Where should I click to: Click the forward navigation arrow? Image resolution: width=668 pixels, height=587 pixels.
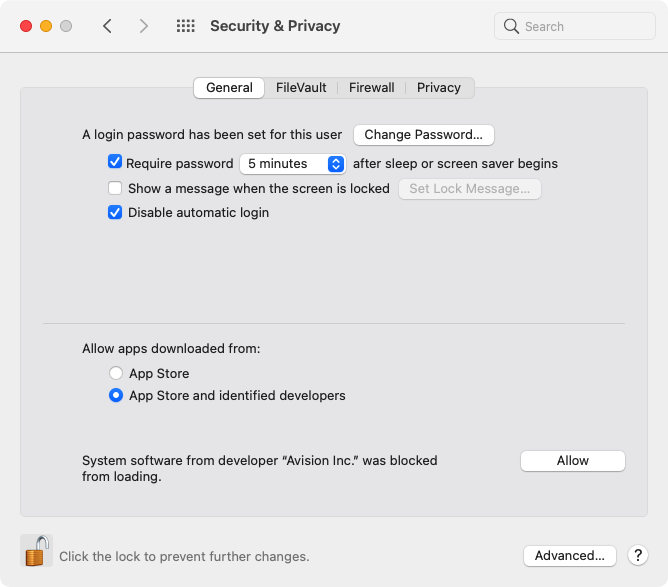[144, 26]
